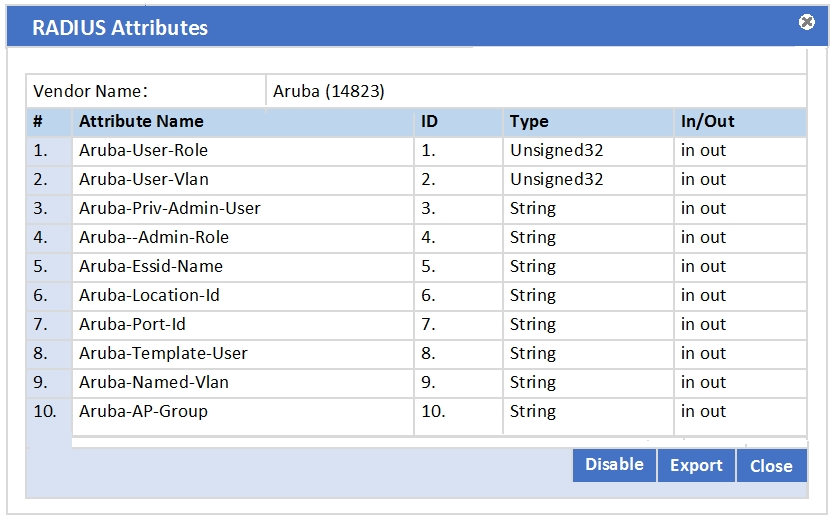
Task: Sort by the Type column header
Action: 529,122
